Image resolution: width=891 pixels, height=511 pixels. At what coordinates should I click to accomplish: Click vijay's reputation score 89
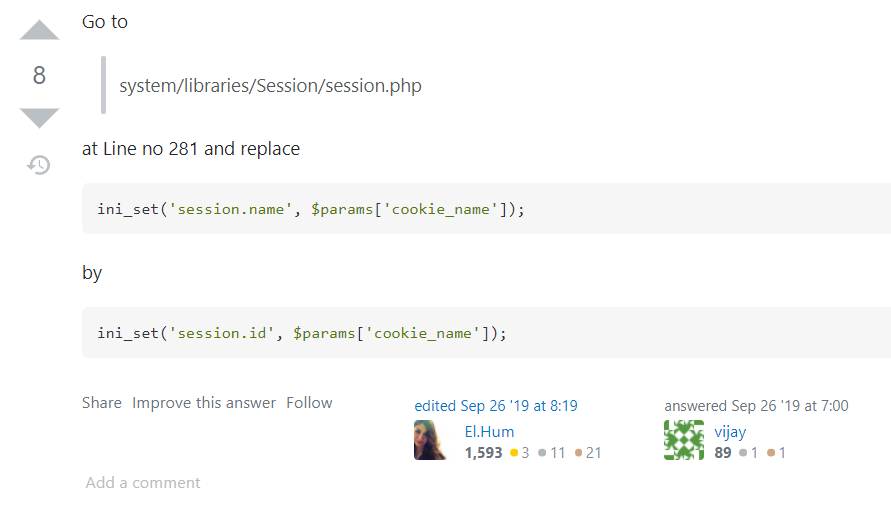[723, 453]
